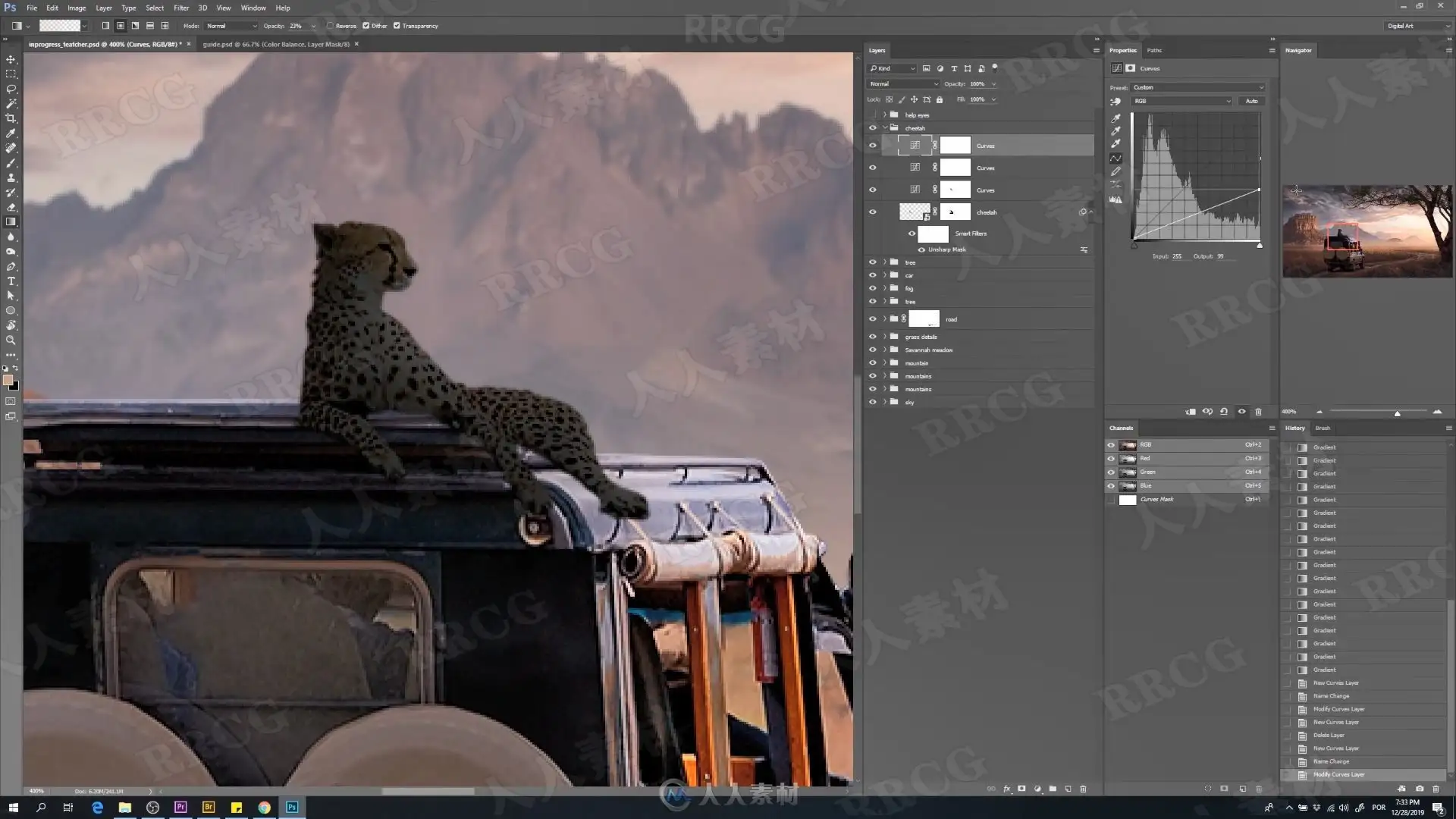Uncheck the Dither checkbox
The image size is (1456, 819).
tap(366, 26)
